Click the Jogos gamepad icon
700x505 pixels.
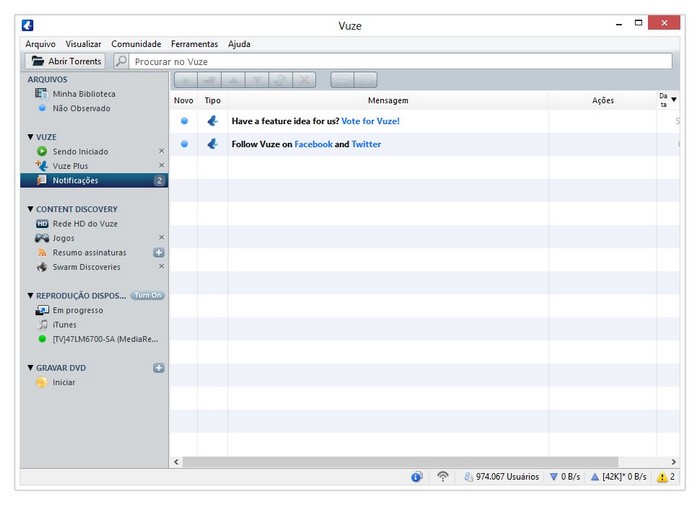coord(42,238)
